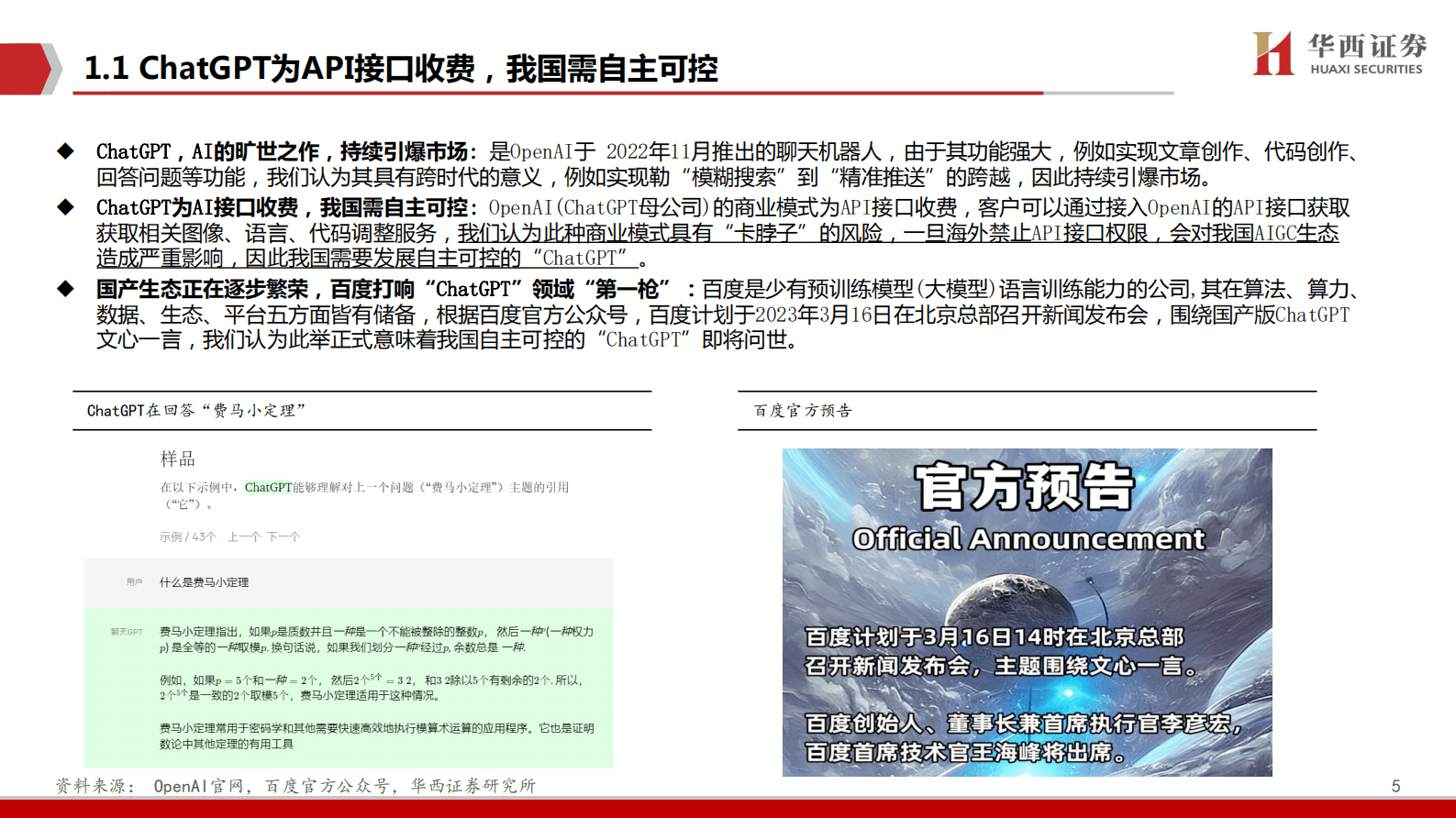Screen dimensions: 1456x818
Task: Click the underlined “卡脖子”的风险 sentence
Action: point(898,233)
